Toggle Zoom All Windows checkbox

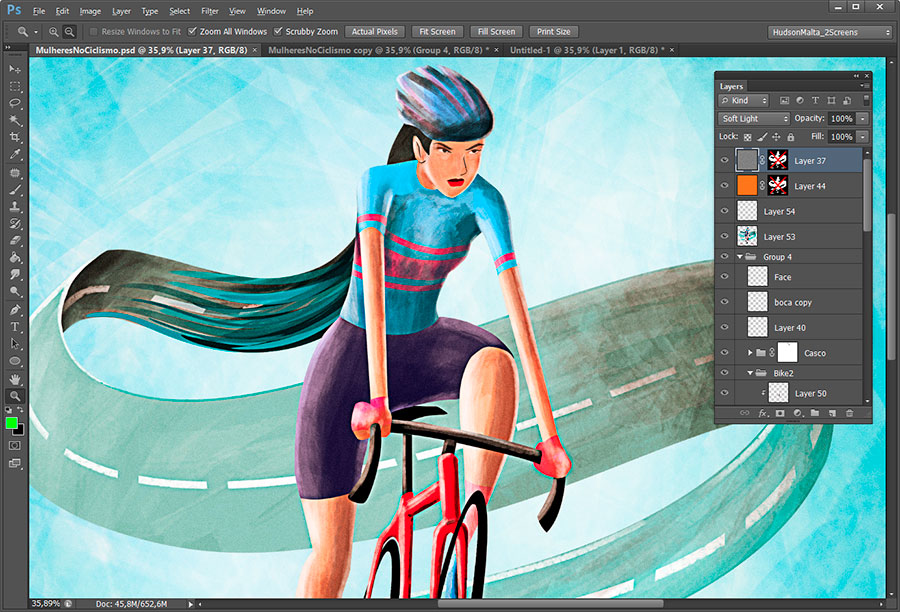pyautogui.click(x=192, y=32)
